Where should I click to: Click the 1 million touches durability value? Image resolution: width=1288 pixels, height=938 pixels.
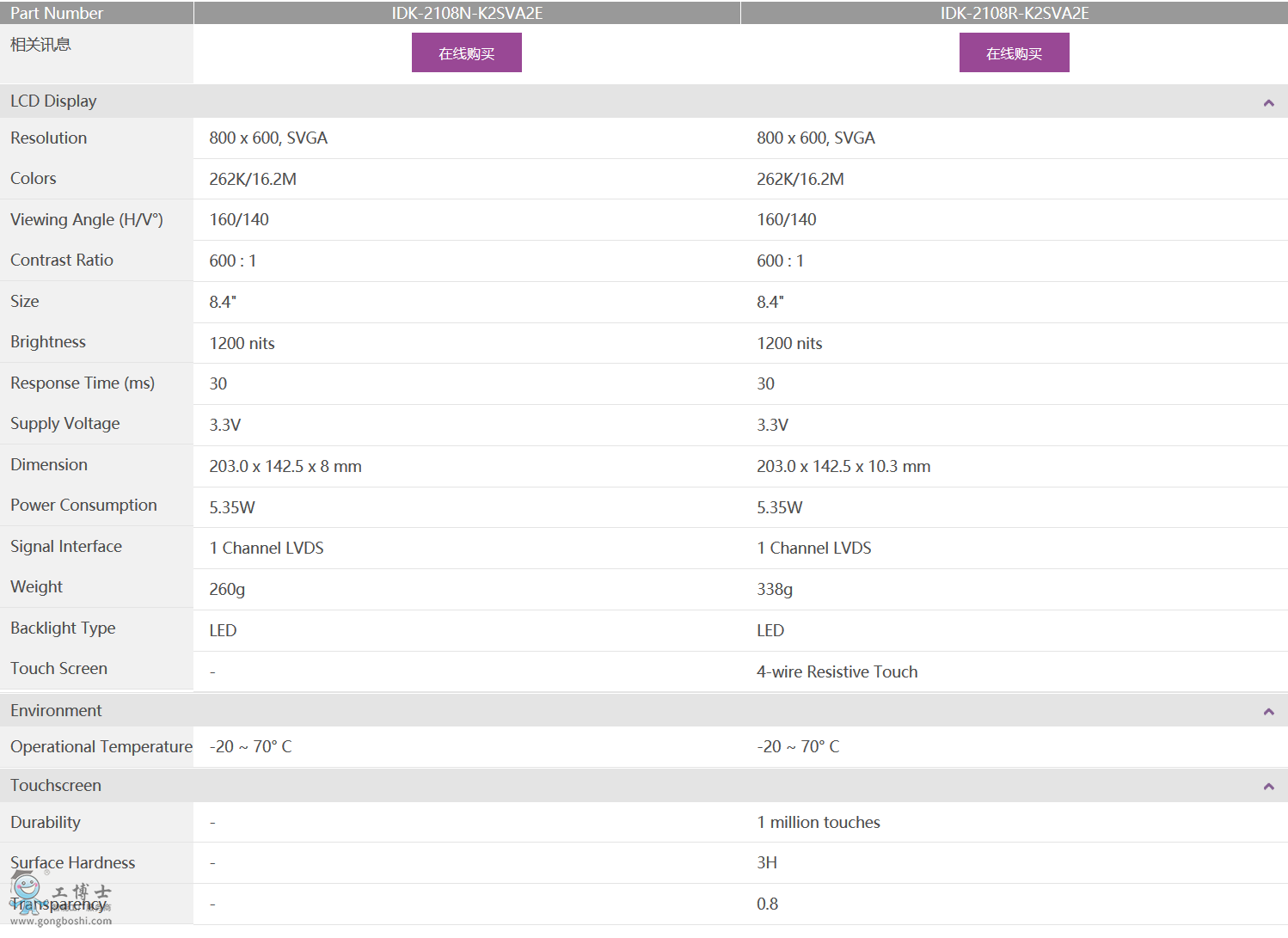[x=819, y=823]
